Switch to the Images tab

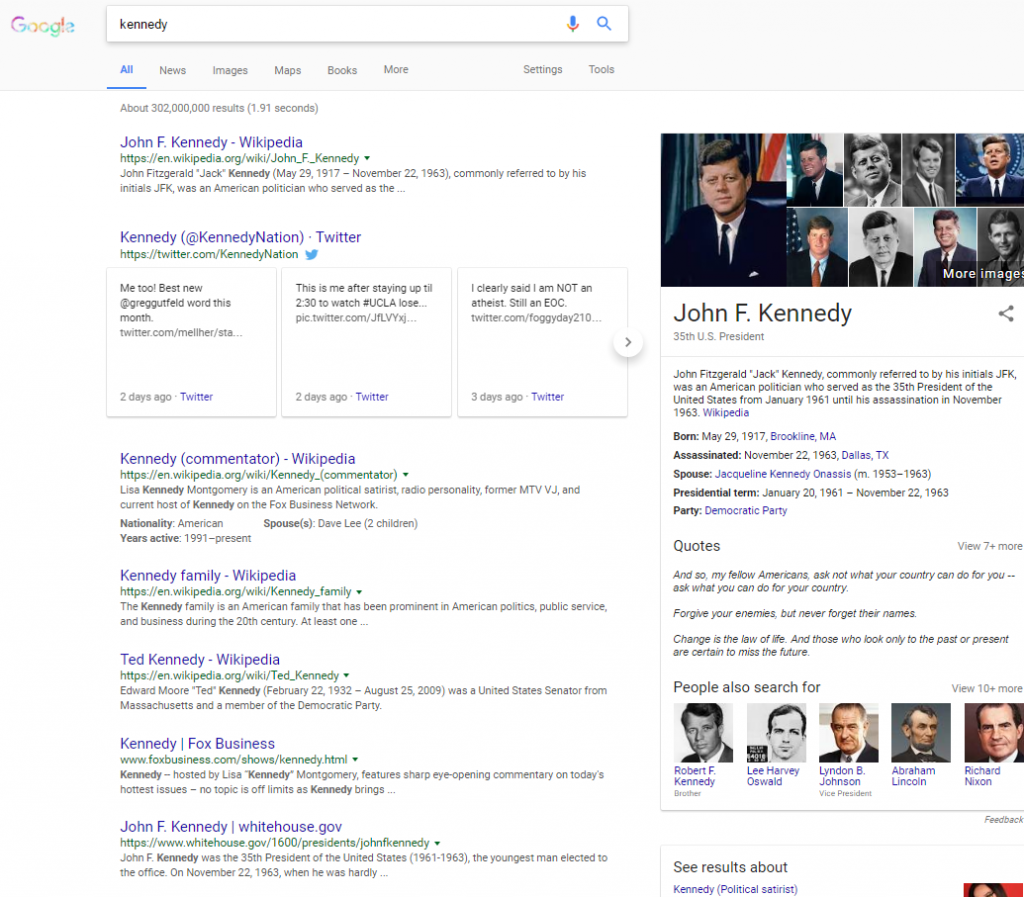230,70
